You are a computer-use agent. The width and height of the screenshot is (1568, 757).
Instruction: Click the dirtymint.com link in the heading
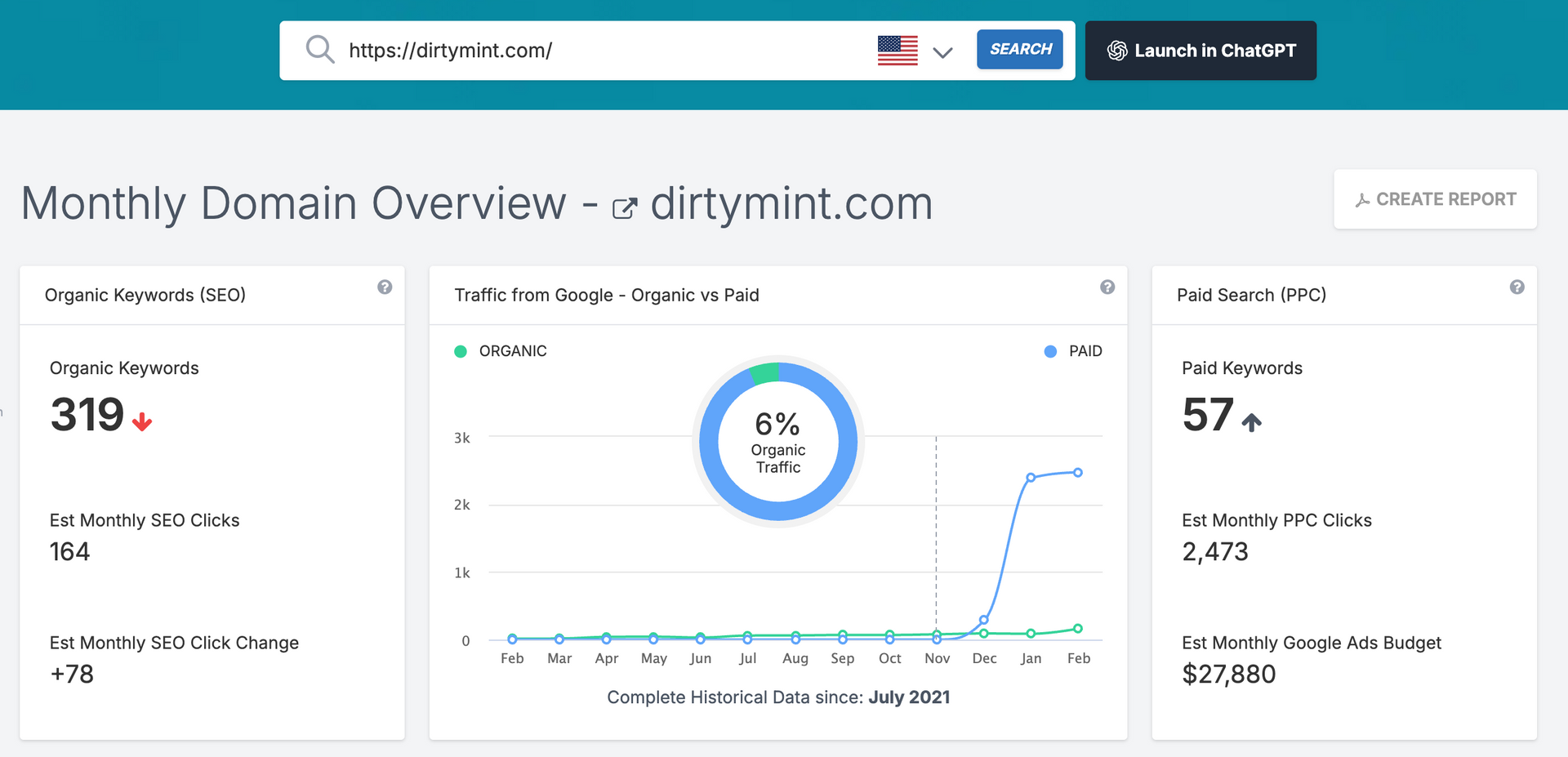pos(791,203)
